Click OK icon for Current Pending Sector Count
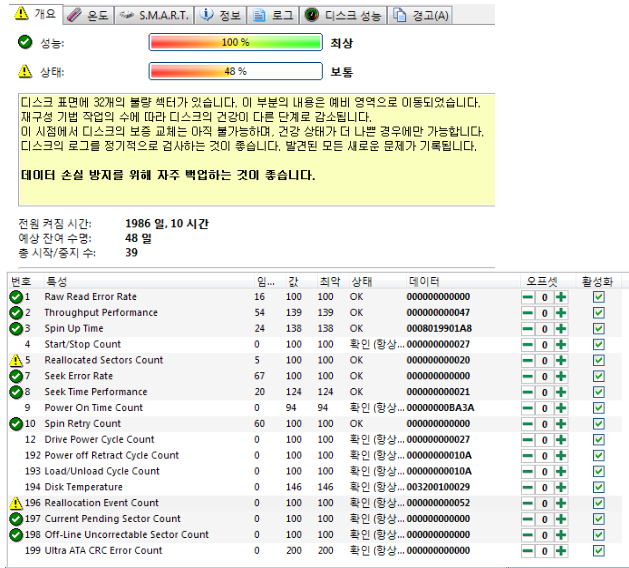The height and width of the screenshot is (568, 629). (16, 519)
